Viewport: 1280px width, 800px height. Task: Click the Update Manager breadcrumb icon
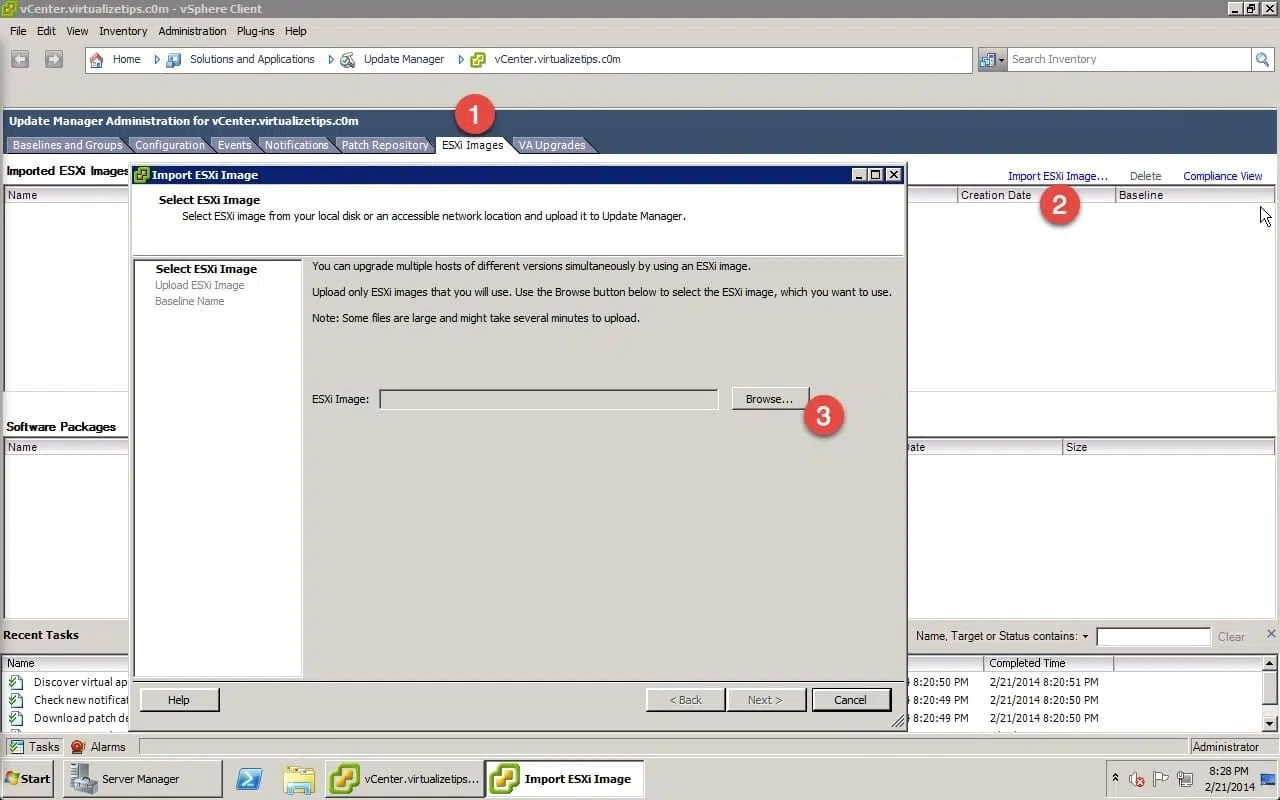tap(348, 60)
